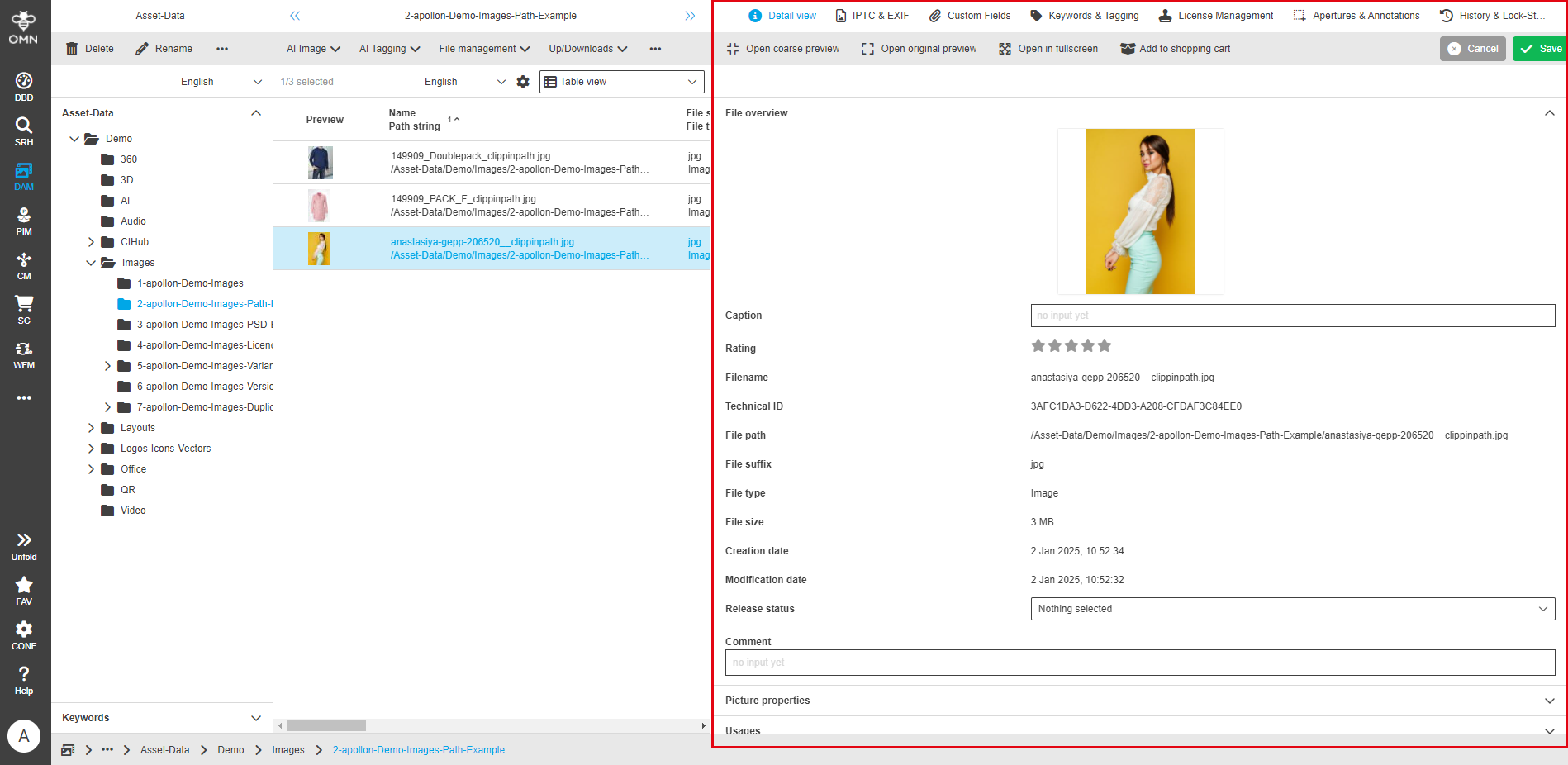Viewport: 1568px width, 765px height.
Task: Select the Rename pencil icon
Action: pos(140,48)
